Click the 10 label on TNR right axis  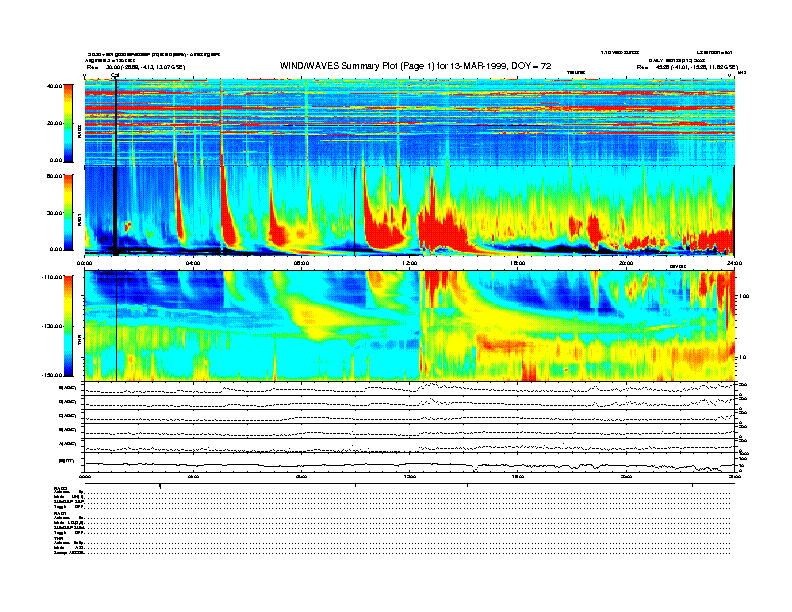pyautogui.click(x=742, y=357)
